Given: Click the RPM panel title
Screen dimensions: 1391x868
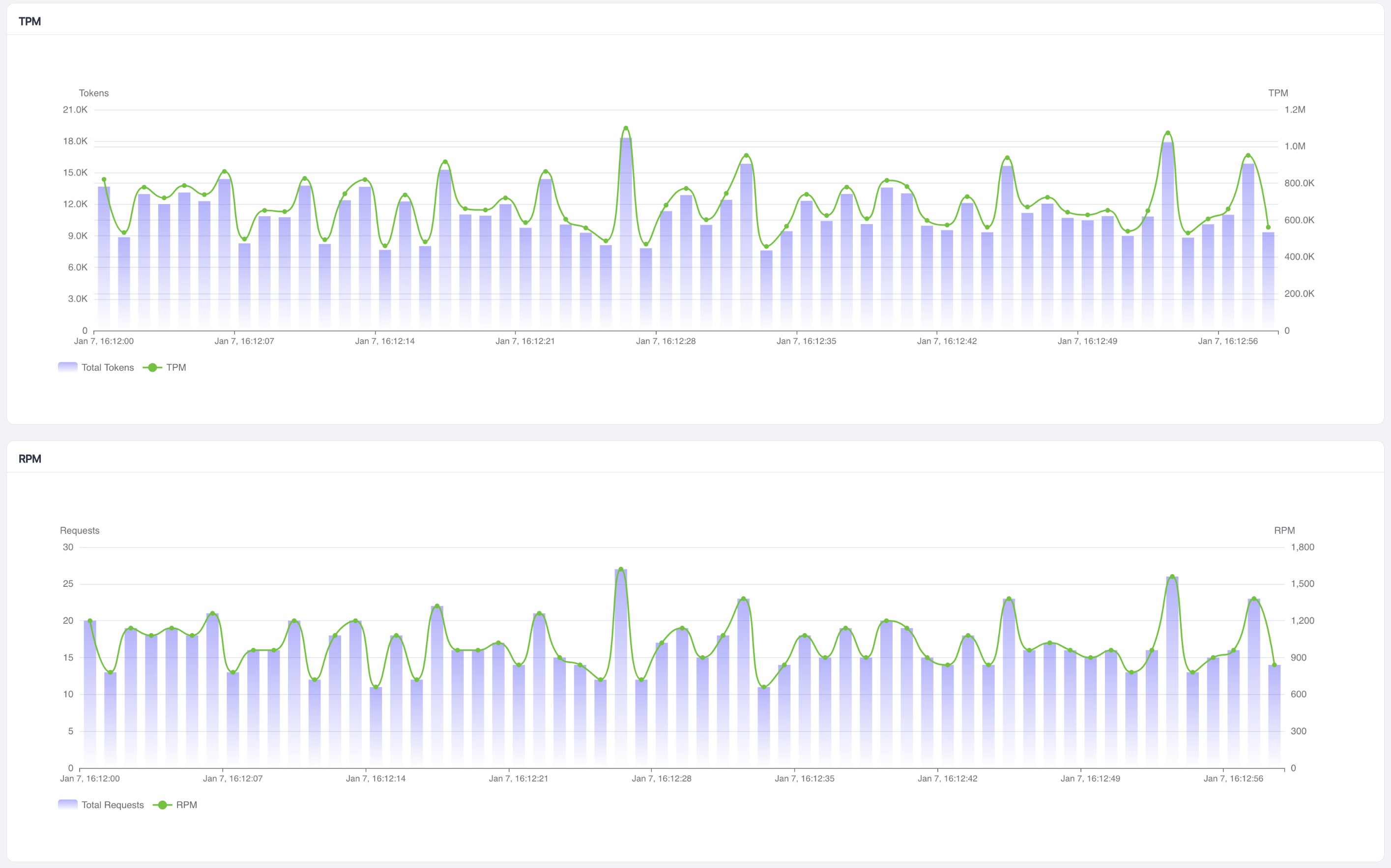Looking at the screenshot, I should click(x=30, y=459).
